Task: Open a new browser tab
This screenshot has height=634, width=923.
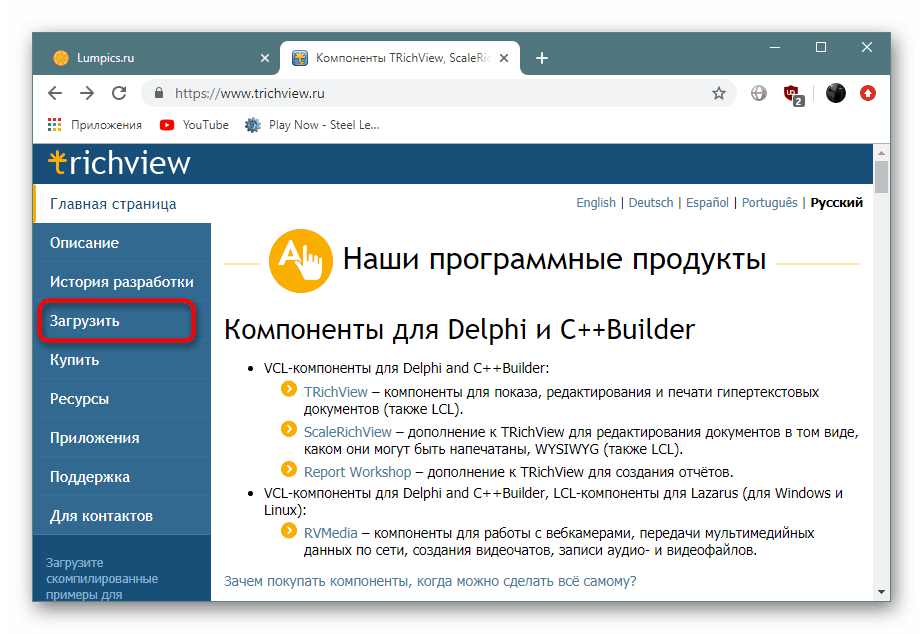Action: [542, 58]
